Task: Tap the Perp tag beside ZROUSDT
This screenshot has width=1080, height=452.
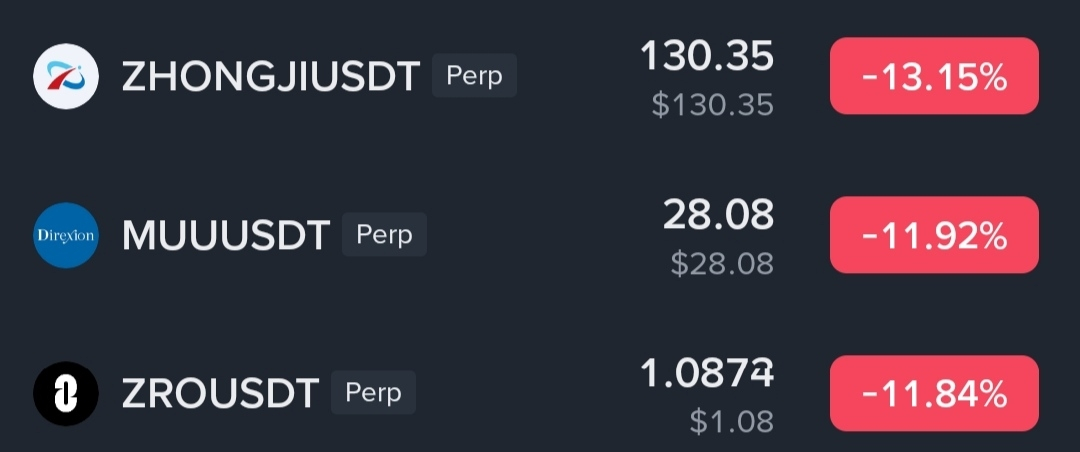Action: click(373, 392)
